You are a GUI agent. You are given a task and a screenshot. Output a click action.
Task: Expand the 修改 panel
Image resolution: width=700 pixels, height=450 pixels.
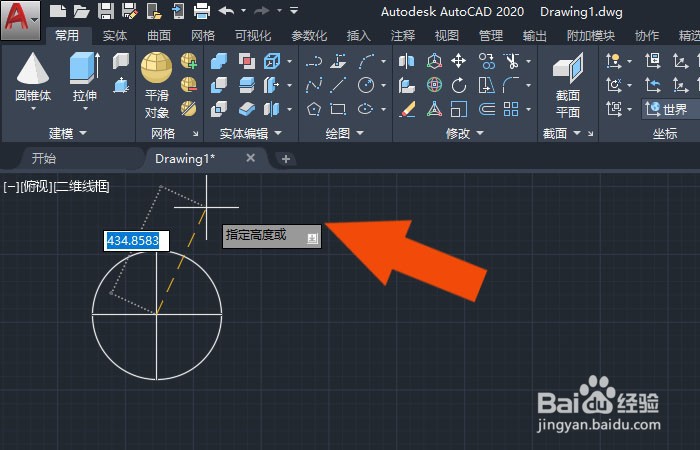coord(465,133)
